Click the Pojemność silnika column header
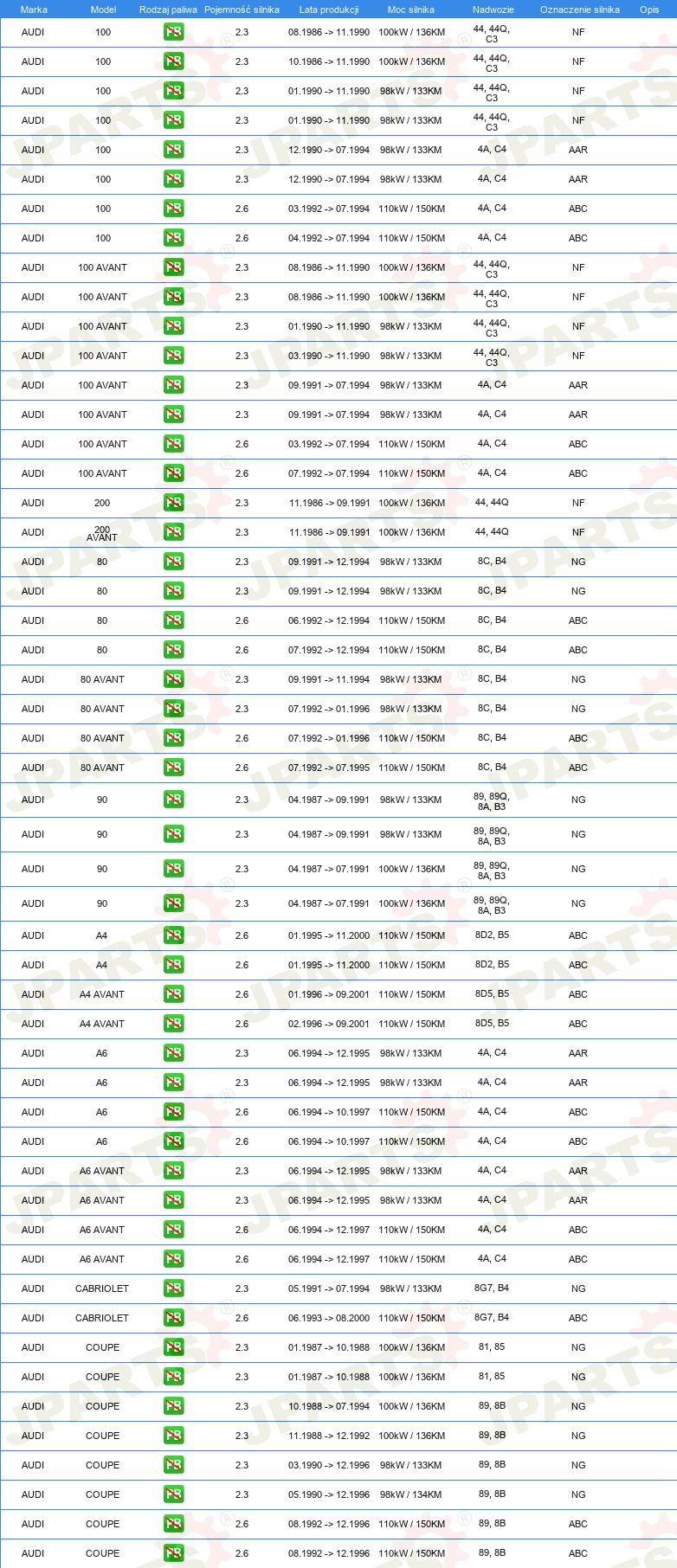 tap(242, 10)
